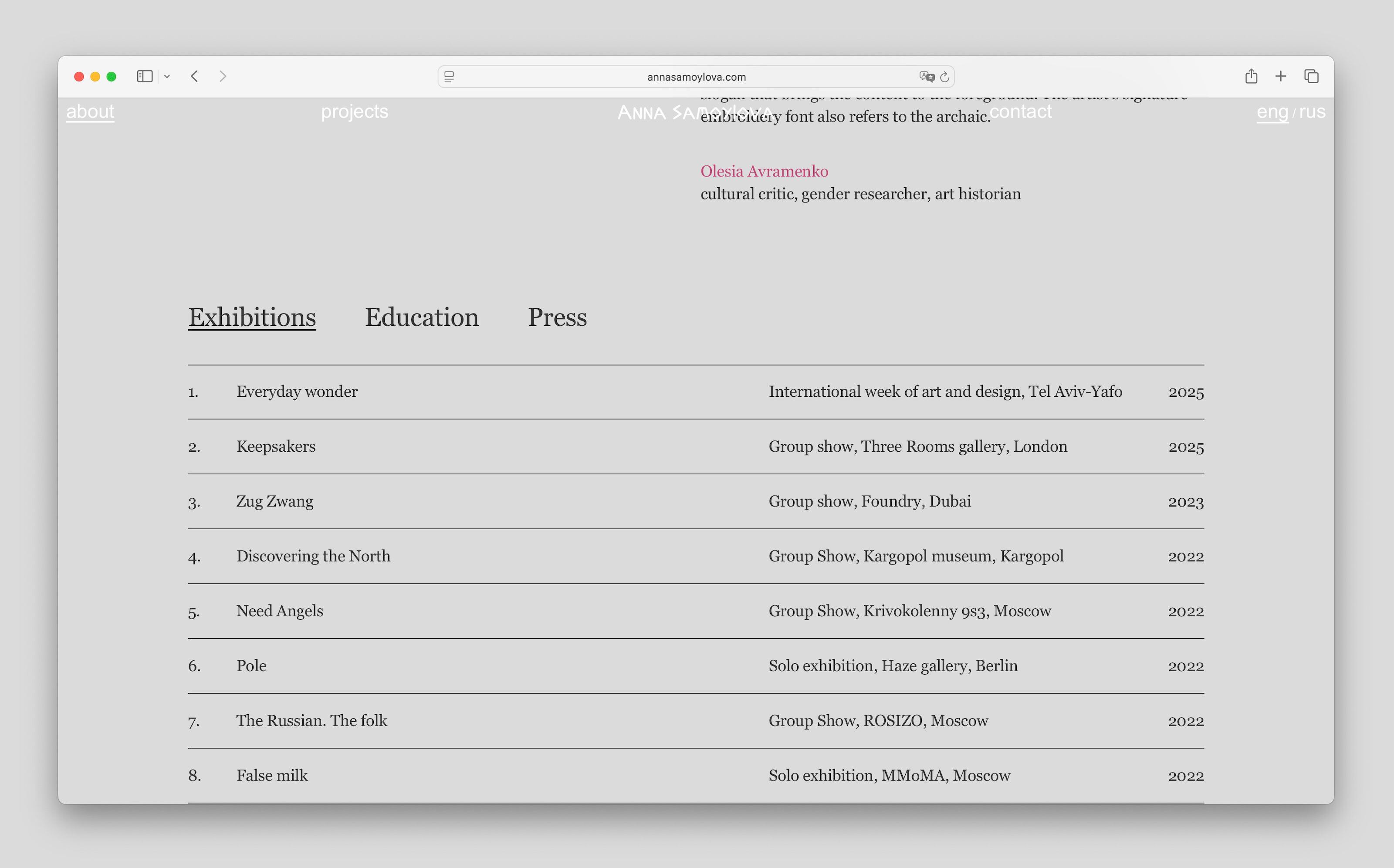1394x868 pixels.
Task: Click the forward navigation arrow
Action: point(223,76)
